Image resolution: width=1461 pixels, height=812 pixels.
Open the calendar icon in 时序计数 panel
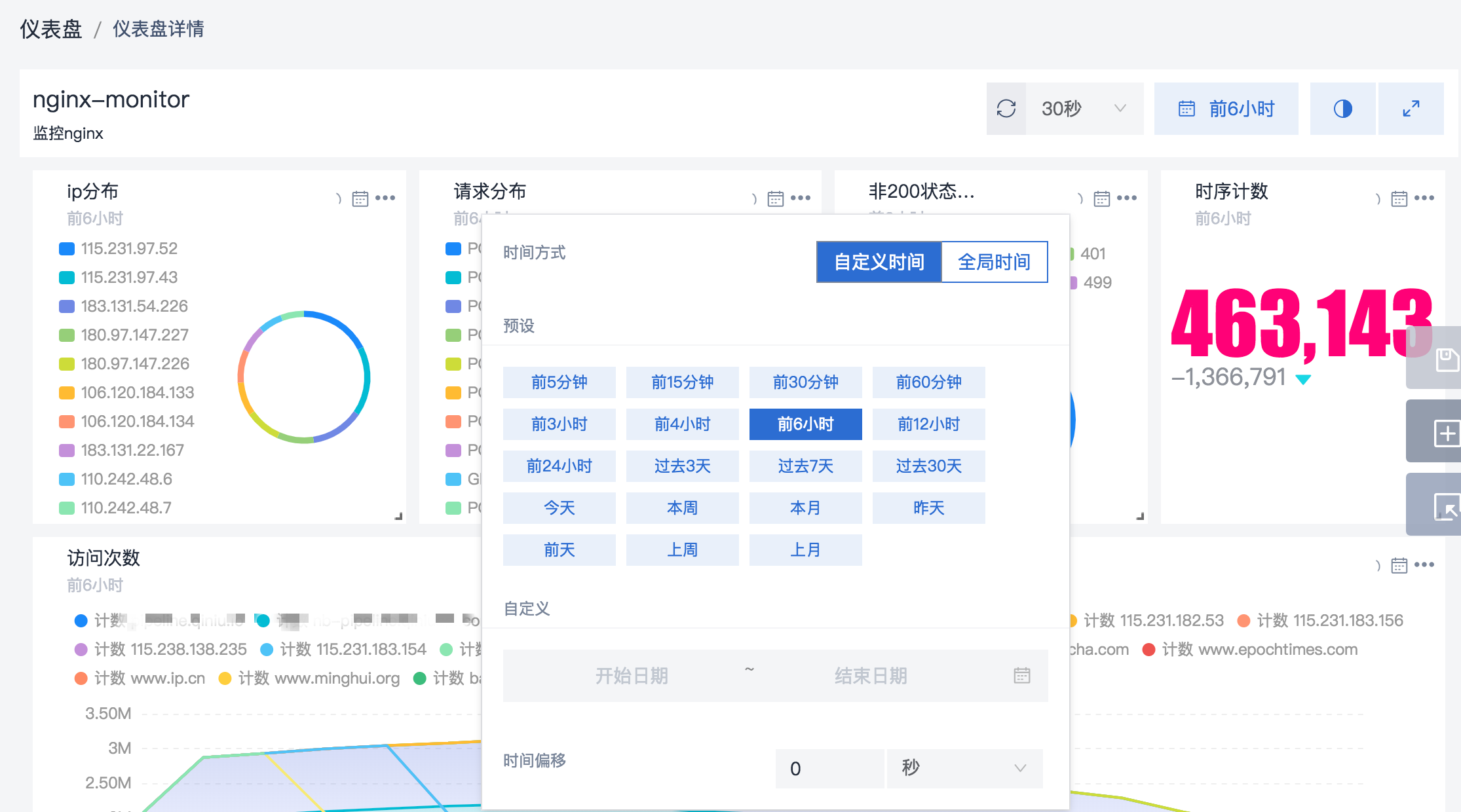pyautogui.click(x=1399, y=198)
